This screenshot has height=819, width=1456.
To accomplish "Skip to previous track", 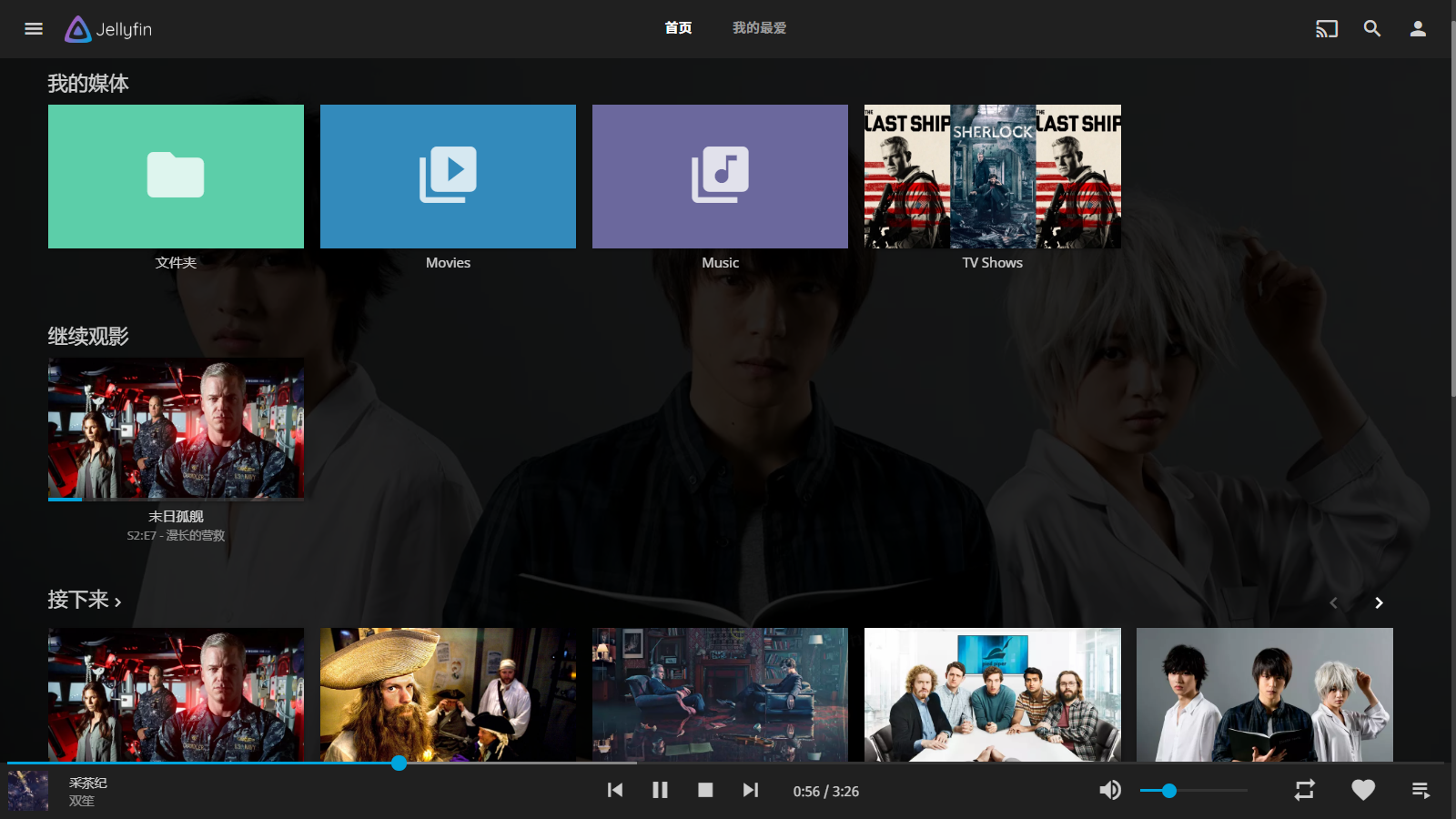I will pyautogui.click(x=615, y=790).
